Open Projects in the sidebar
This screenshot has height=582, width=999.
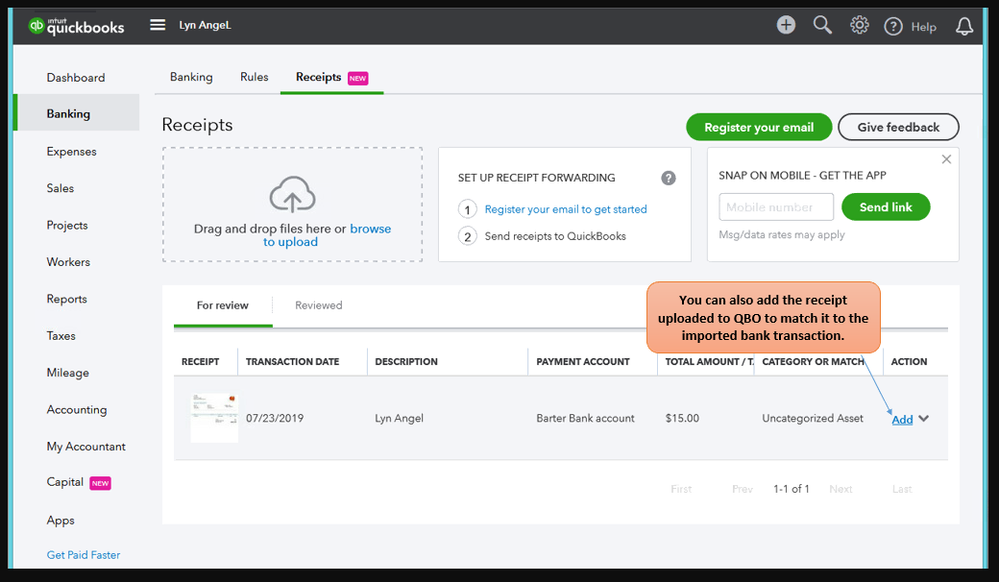tap(67, 225)
